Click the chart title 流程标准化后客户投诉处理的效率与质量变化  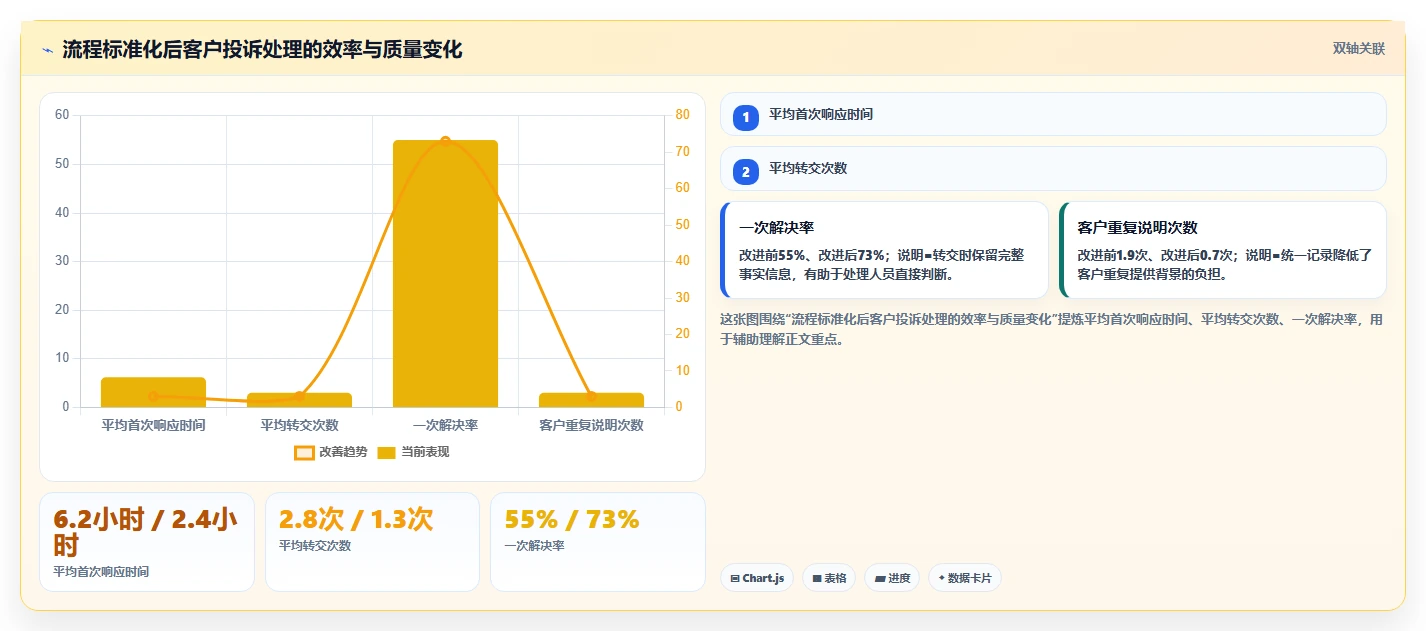click(262, 50)
